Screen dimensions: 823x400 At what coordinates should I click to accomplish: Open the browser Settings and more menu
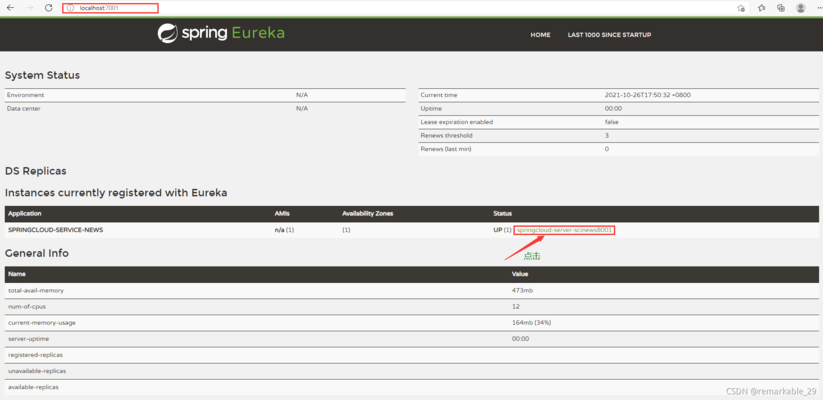(817, 8)
